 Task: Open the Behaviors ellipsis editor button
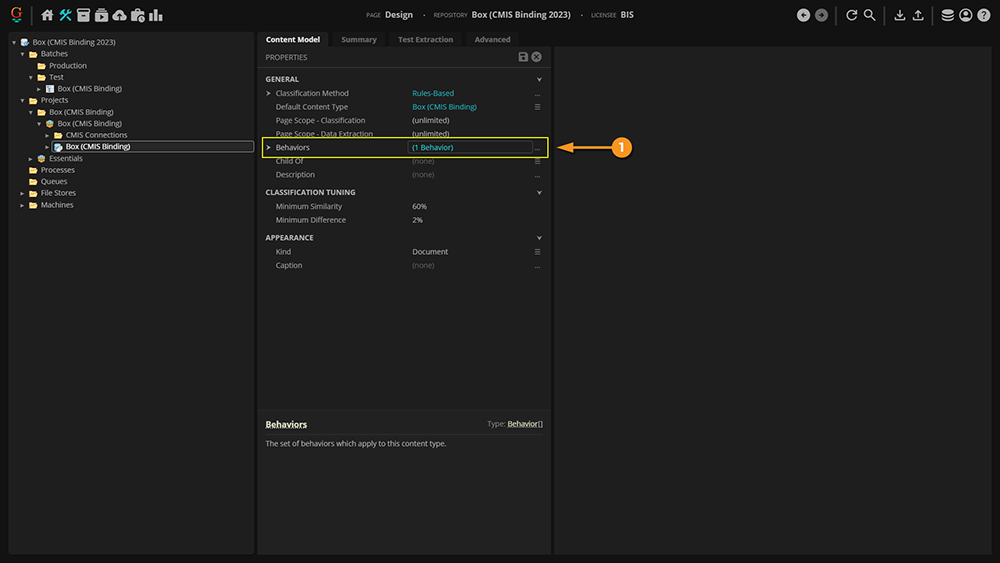[x=537, y=148]
